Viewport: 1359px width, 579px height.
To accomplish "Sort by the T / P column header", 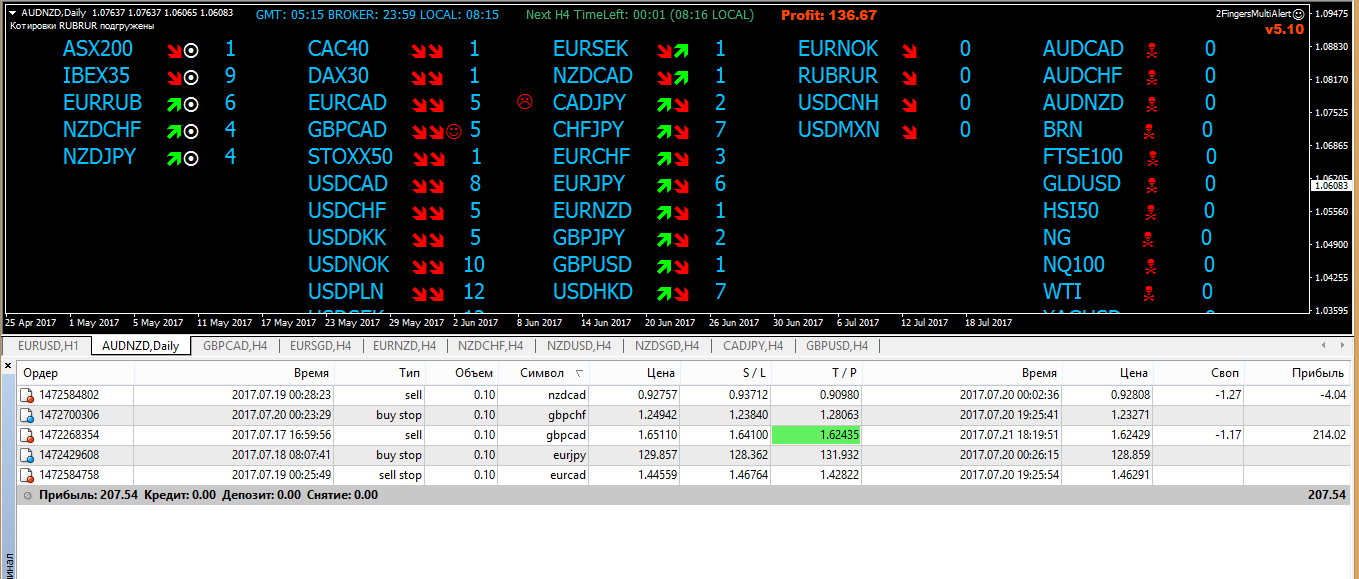I will [x=818, y=373].
